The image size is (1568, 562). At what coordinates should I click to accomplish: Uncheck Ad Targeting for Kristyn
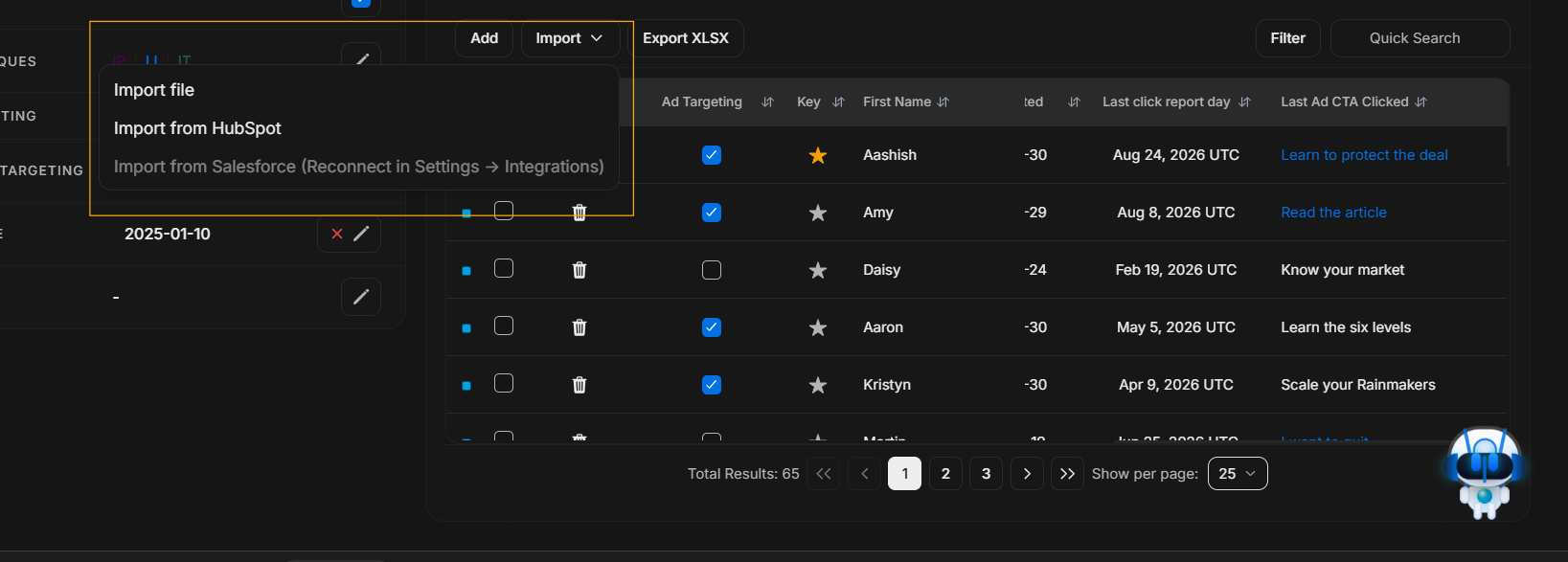pyautogui.click(x=712, y=385)
